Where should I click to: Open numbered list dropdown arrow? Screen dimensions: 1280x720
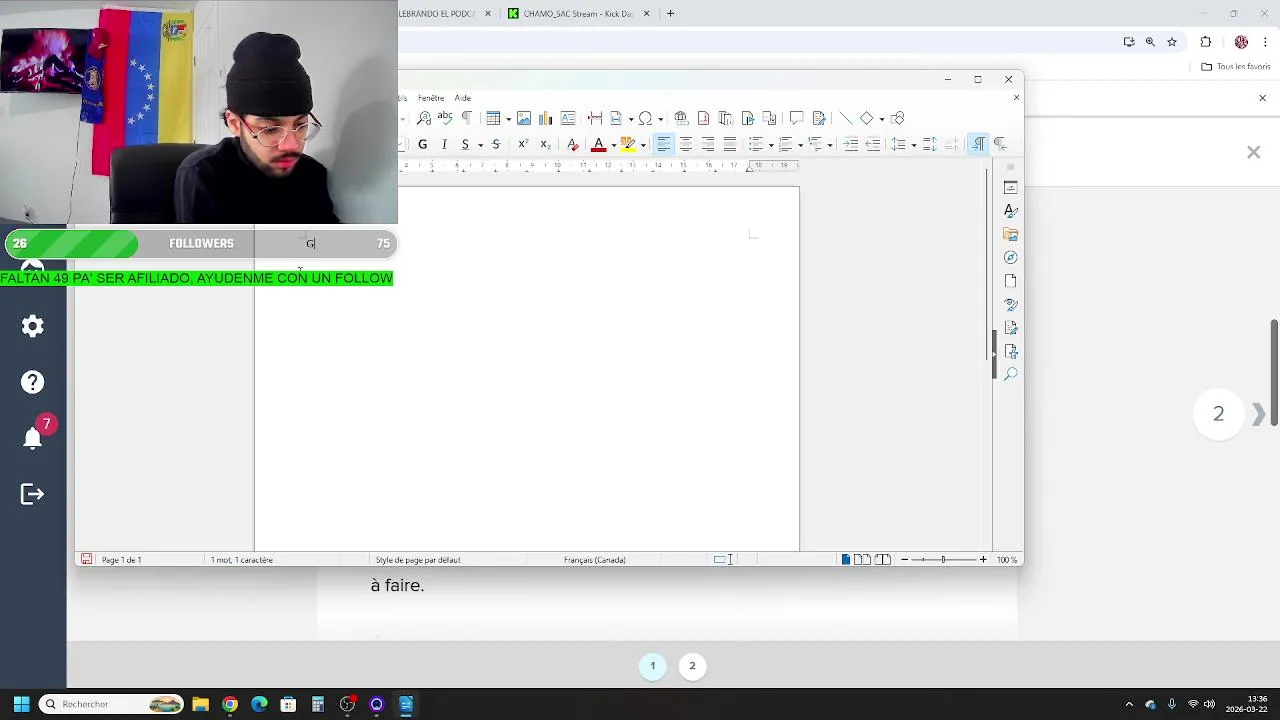pyautogui.click(x=800, y=145)
